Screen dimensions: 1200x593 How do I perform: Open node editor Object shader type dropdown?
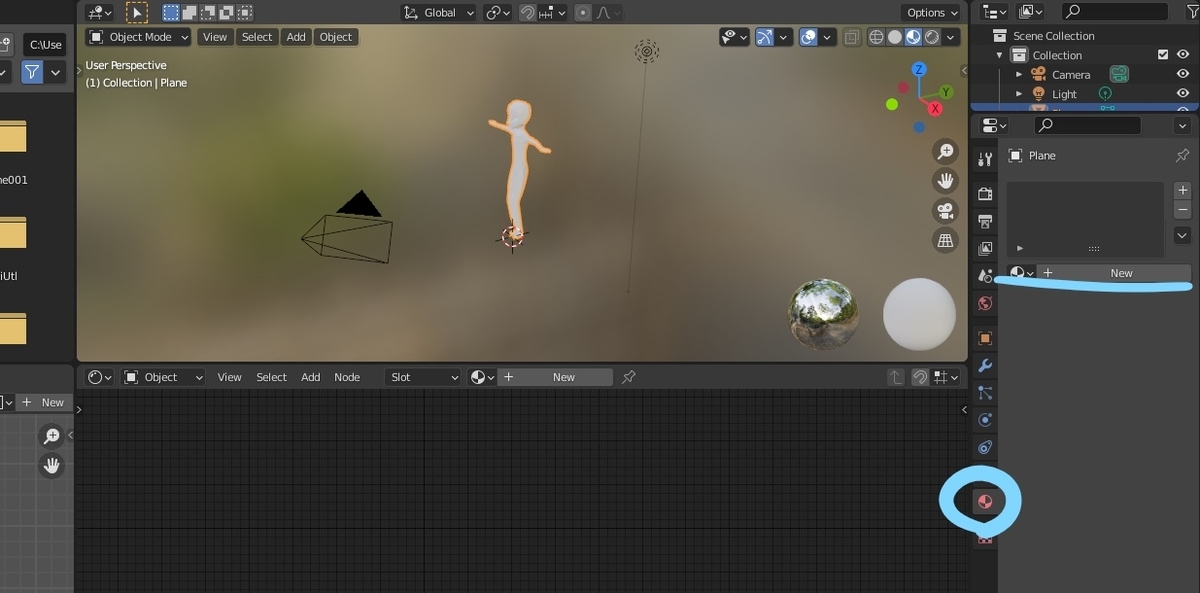[x=163, y=377]
